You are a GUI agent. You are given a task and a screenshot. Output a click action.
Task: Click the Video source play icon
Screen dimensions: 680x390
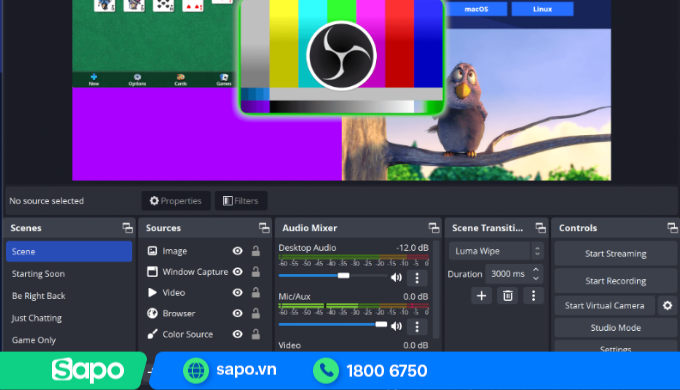152,292
